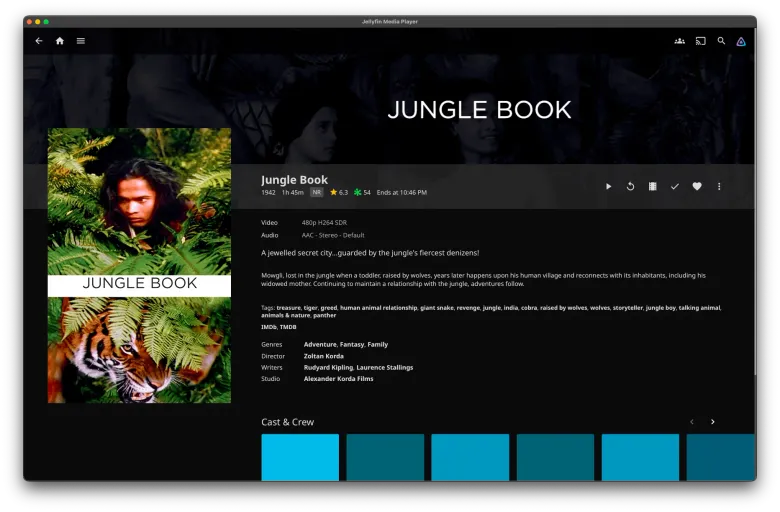Viewport: 780px width, 512px height.
Task: Open the TMDB external link
Action: tap(288, 327)
